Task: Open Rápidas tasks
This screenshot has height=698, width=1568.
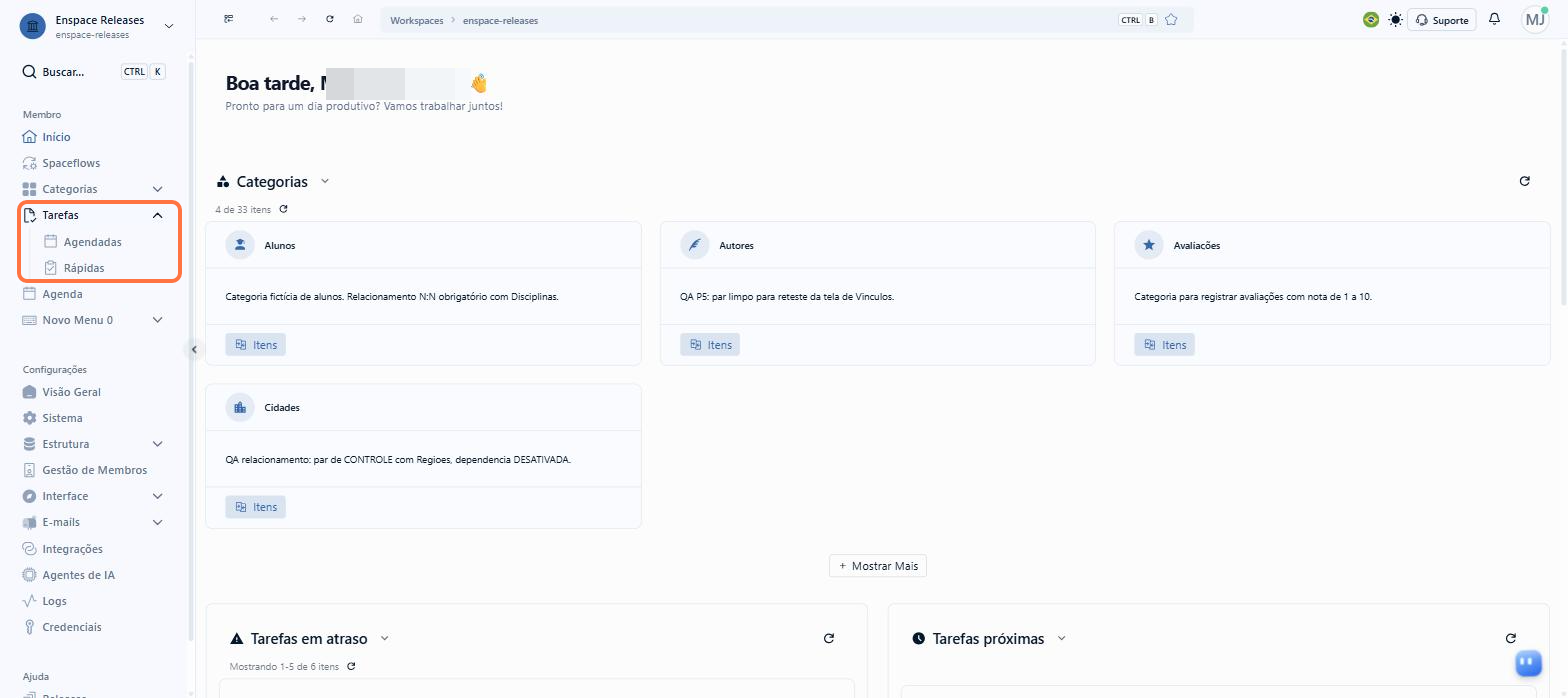Action: pyautogui.click(x=84, y=268)
